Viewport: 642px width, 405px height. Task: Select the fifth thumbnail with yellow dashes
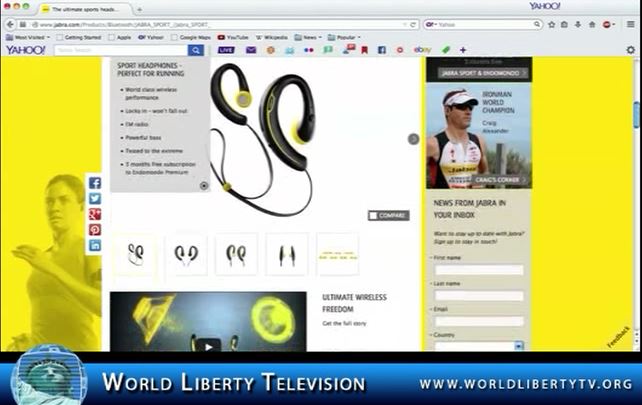point(338,254)
